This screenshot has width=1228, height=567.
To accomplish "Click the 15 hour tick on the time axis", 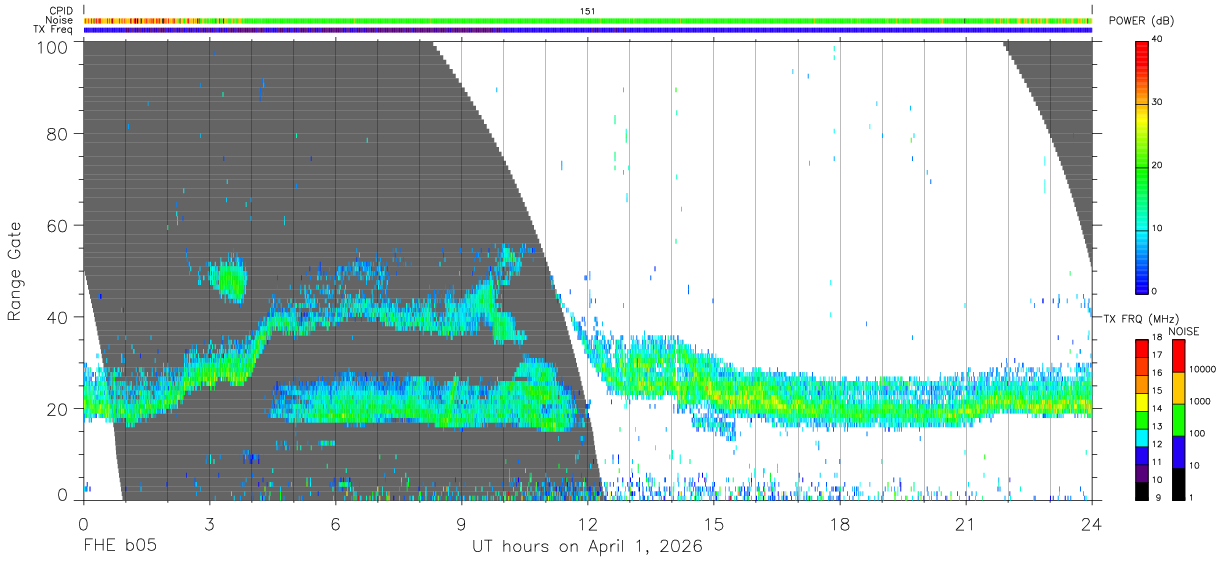I will [x=714, y=524].
